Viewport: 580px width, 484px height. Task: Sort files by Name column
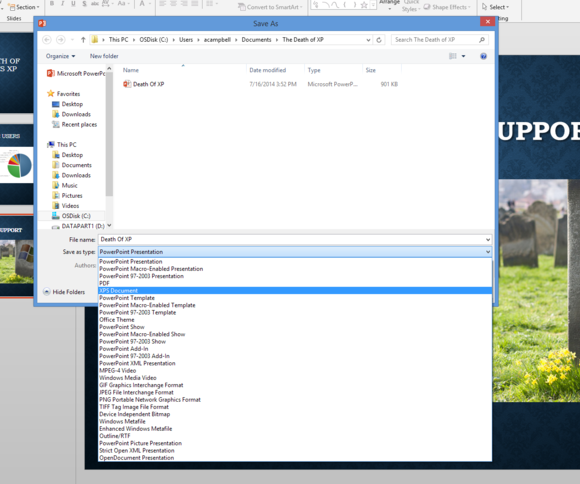click(131, 70)
